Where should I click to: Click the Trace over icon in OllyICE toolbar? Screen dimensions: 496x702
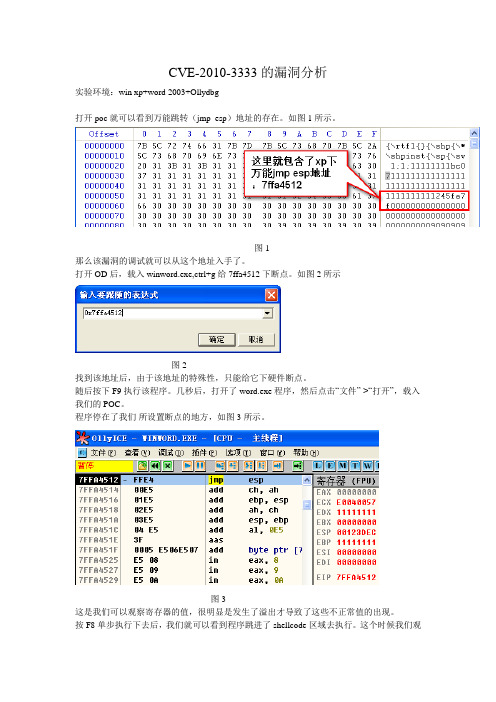pyautogui.click(x=261, y=466)
